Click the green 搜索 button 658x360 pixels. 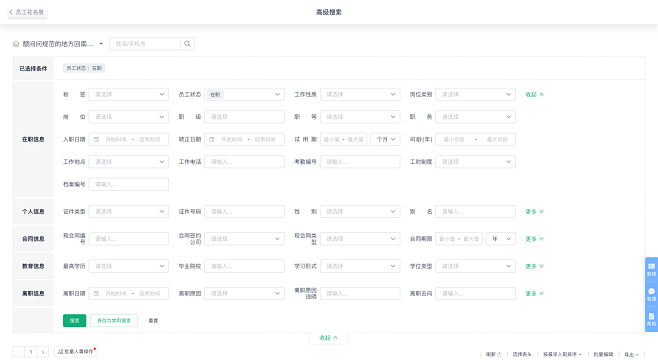(x=74, y=321)
